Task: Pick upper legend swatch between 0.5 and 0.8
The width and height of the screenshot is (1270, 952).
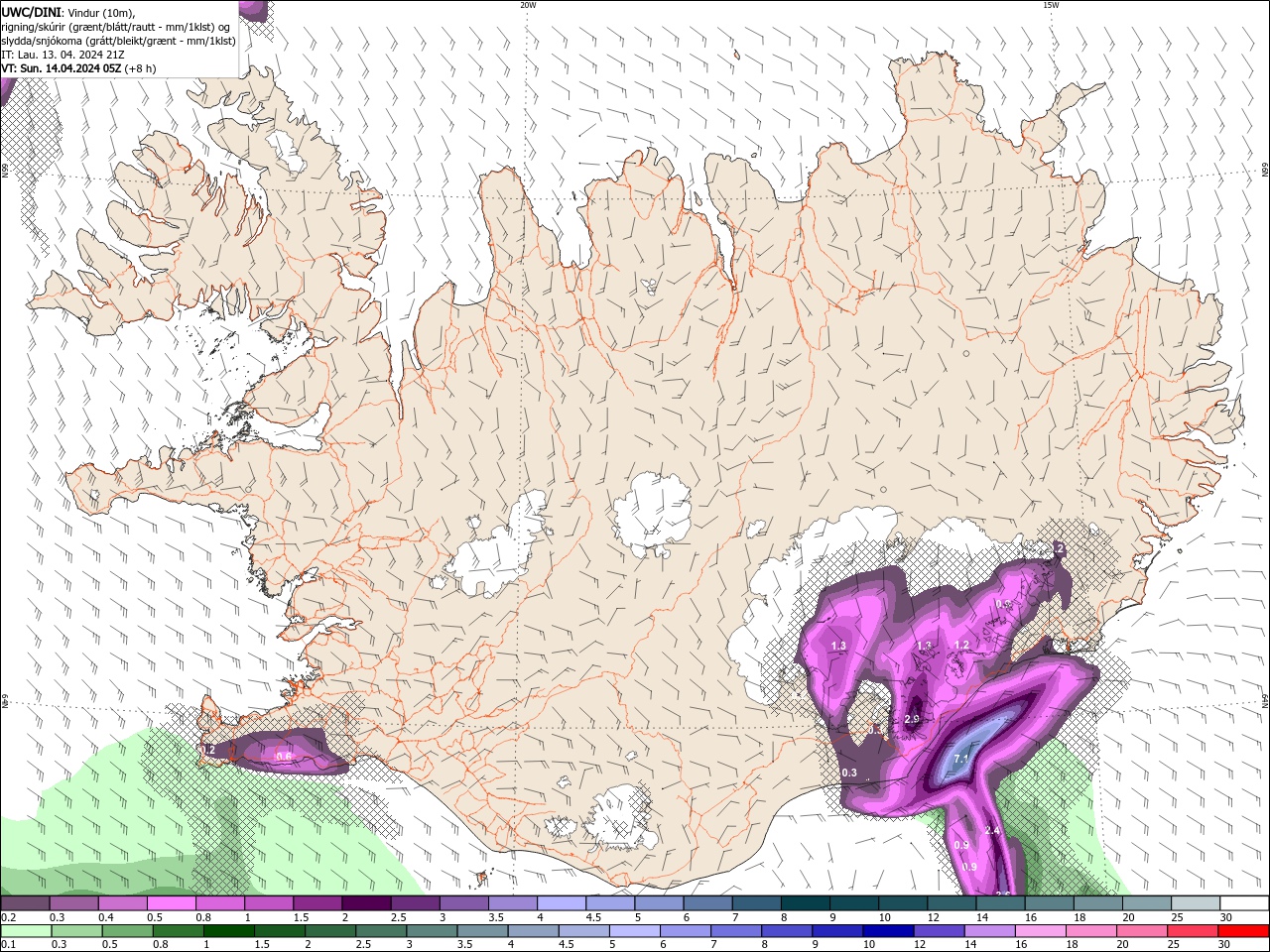Action: pyautogui.click(x=171, y=903)
